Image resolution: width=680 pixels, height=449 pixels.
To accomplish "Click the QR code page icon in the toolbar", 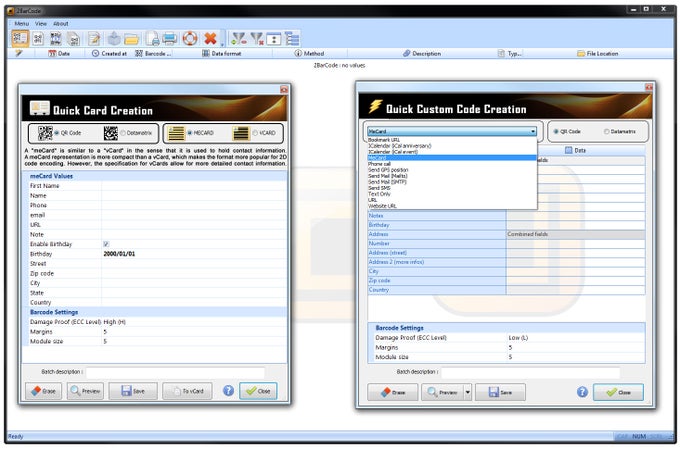I will [38, 39].
